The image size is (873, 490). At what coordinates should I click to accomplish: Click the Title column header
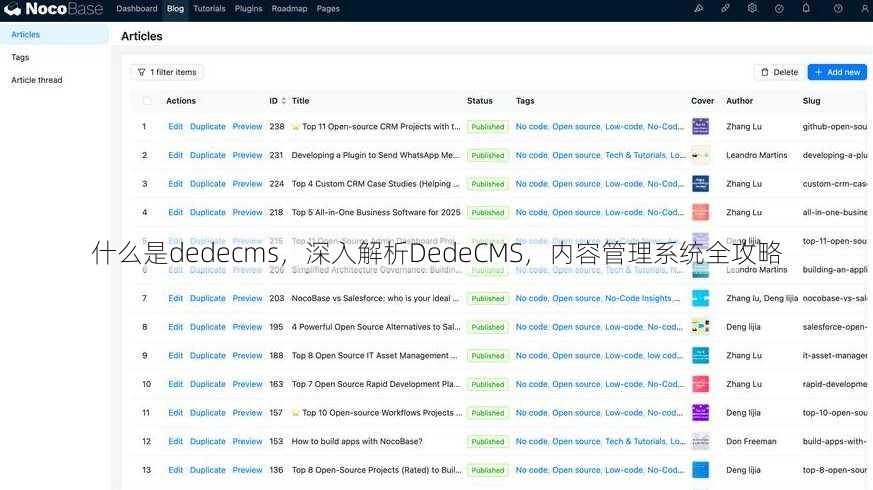point(300,101)
